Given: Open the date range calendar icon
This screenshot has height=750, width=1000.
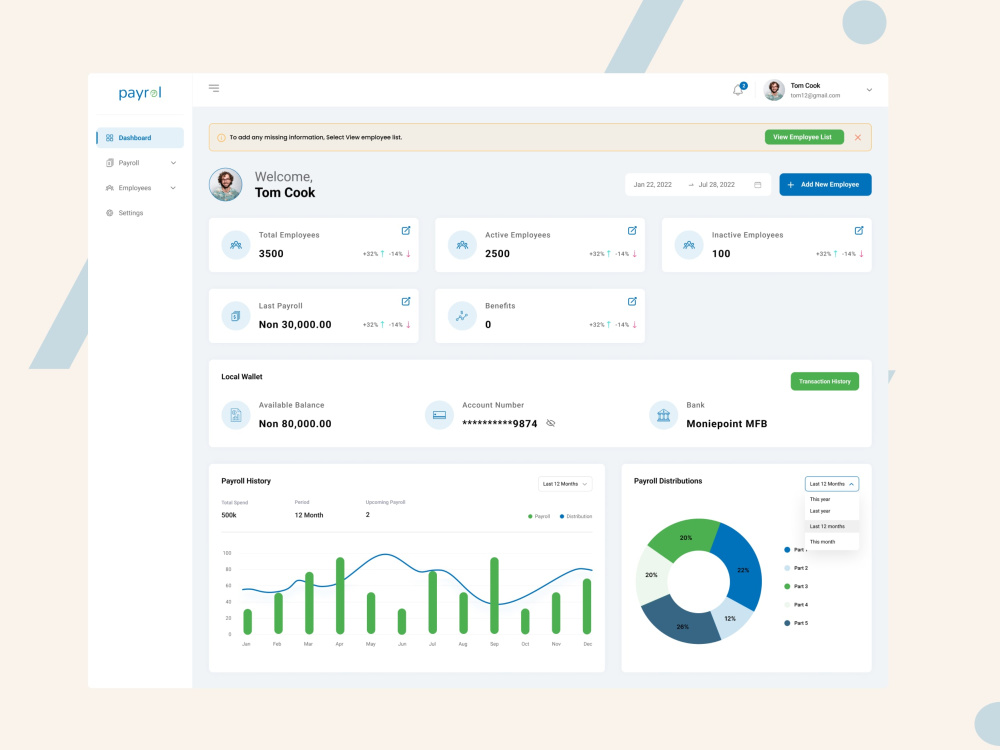Looking at the screenshot, I should (758, 185).
